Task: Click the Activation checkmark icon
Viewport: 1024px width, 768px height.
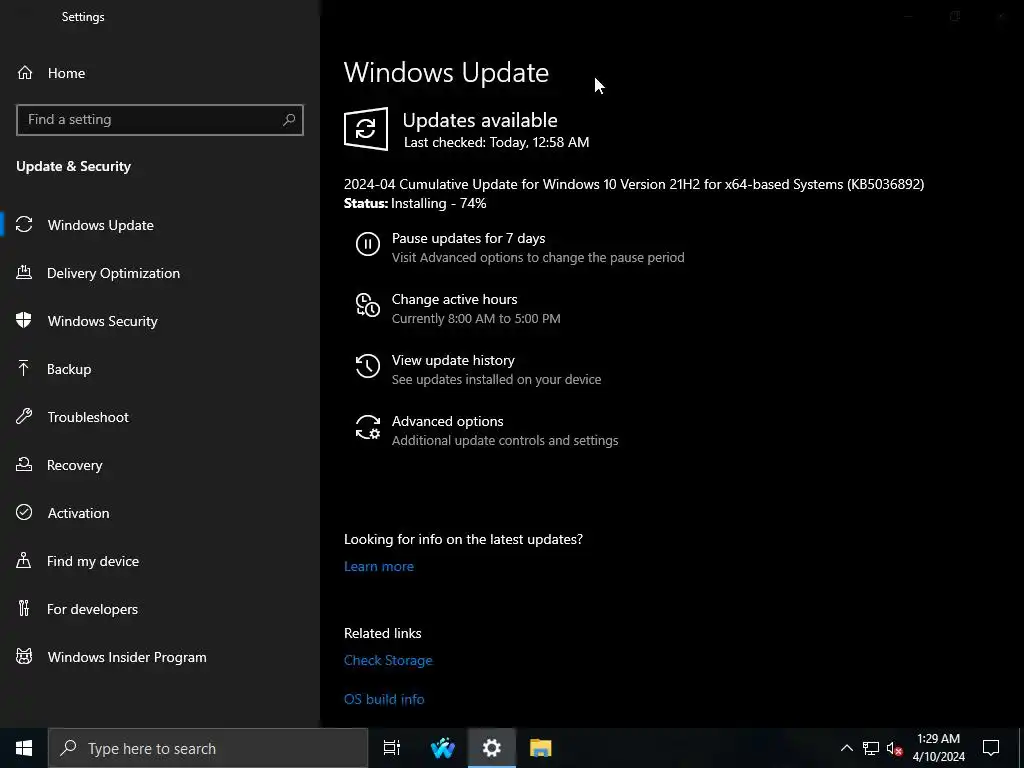Action: [x=24, y=513]
